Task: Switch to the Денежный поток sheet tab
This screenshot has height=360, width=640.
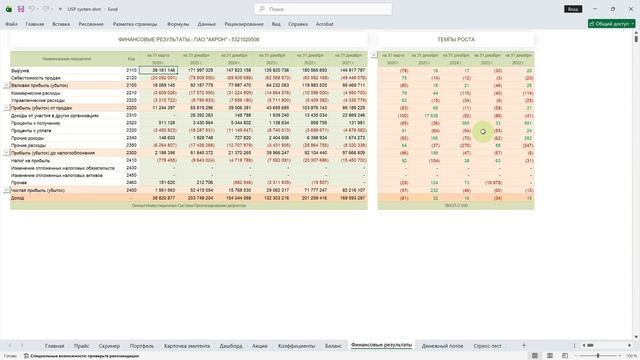Action: tap(442, 346)
